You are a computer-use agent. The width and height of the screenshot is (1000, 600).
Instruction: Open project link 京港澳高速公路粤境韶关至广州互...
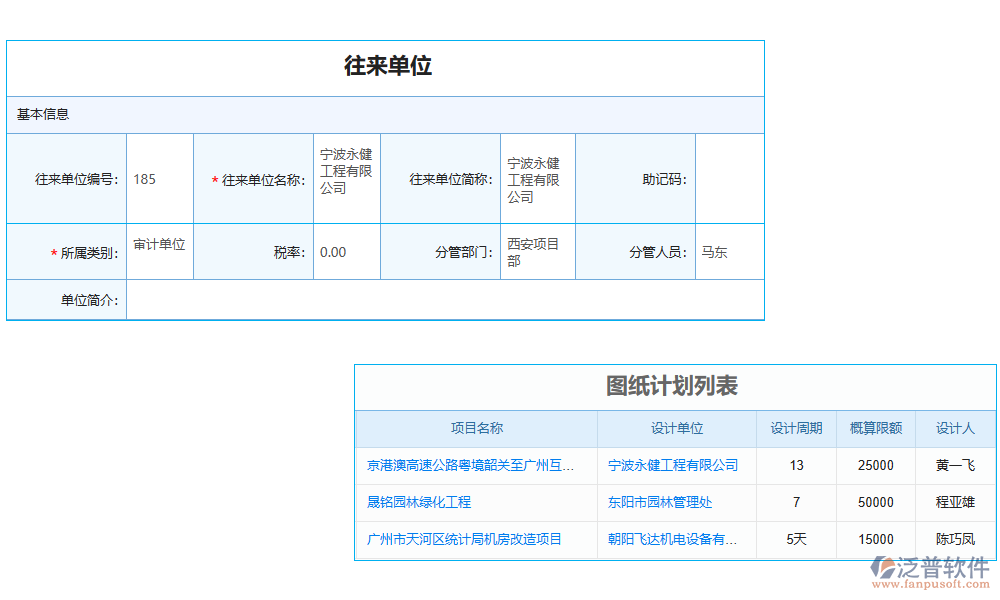470,466
